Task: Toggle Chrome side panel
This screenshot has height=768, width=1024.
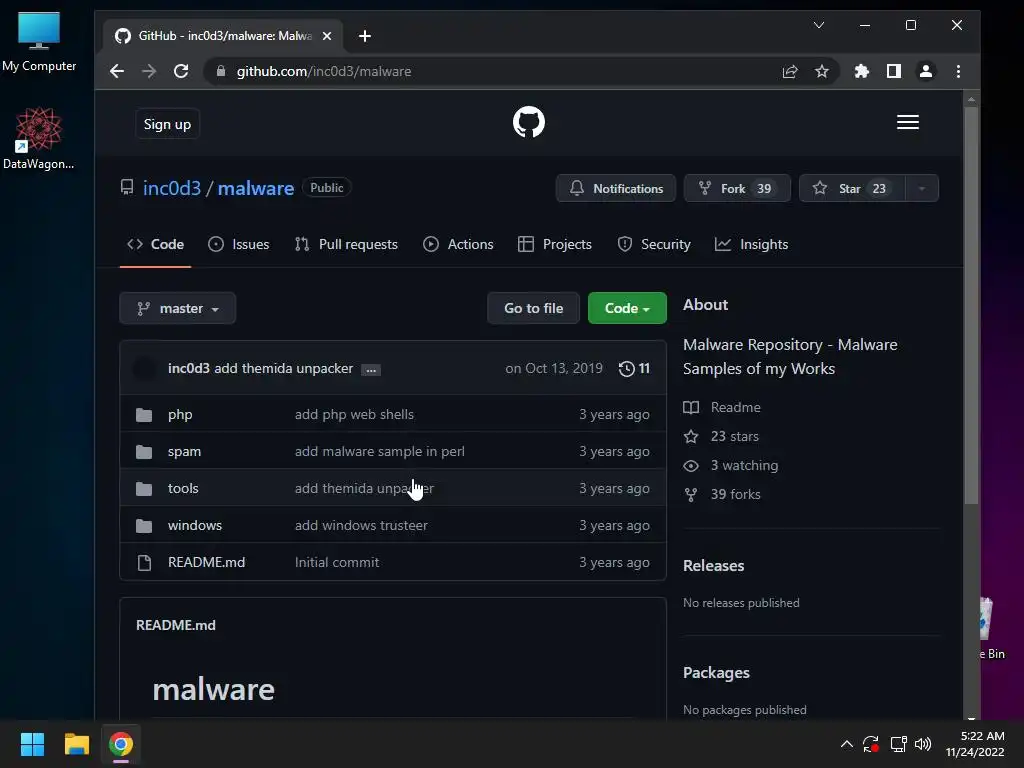Action: (x=894, y=71)
